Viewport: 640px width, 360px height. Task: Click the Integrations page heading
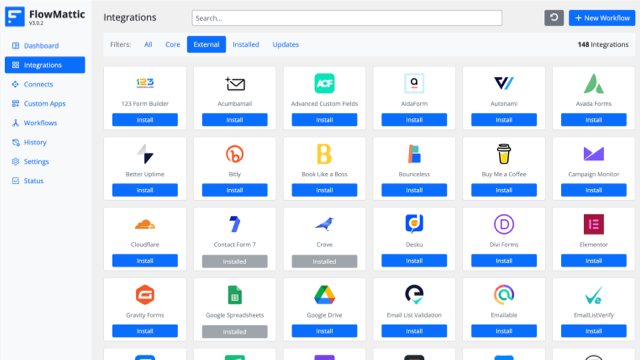pyautogui.click(x=130, y=18)
